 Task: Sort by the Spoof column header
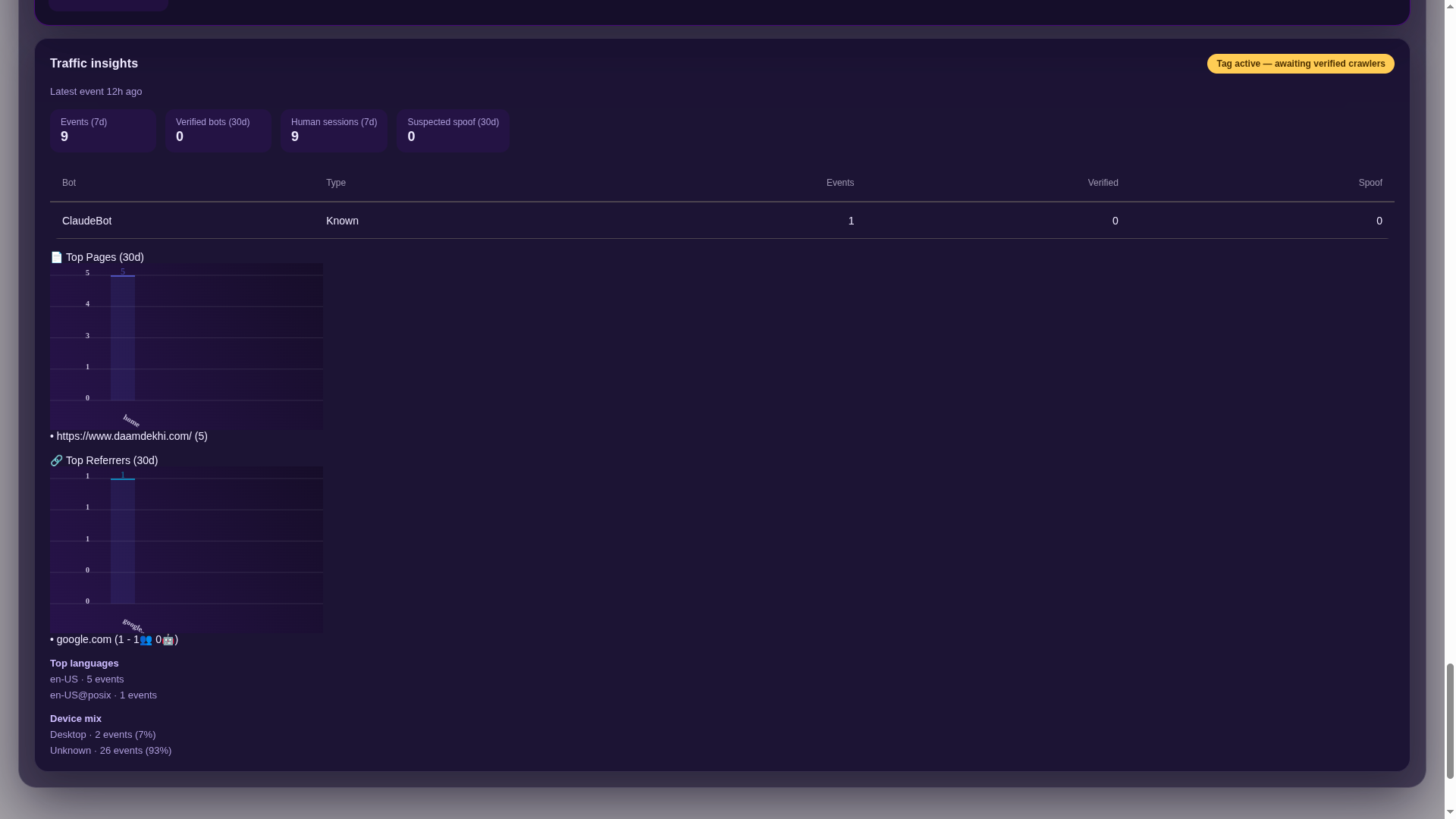1370,183
